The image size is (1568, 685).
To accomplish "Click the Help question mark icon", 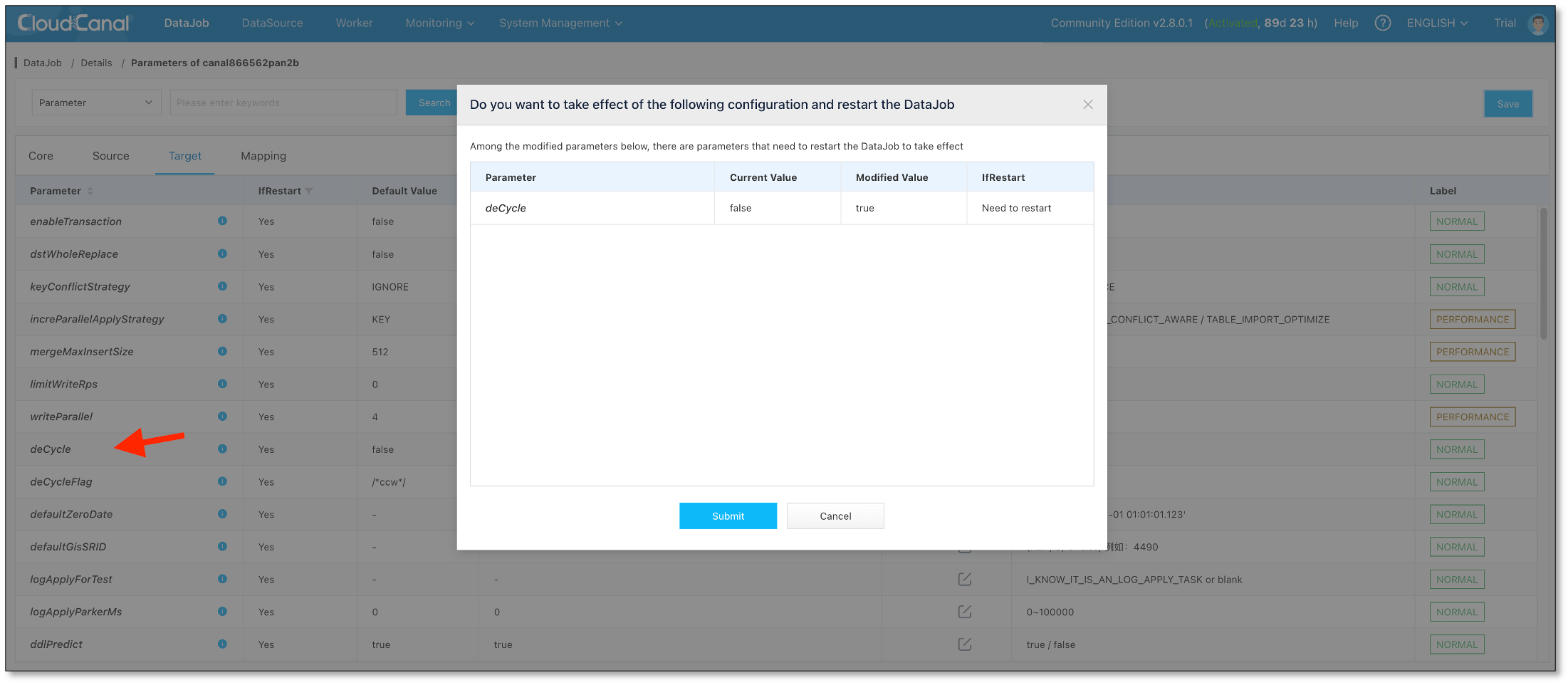I will click(1382, 23).
